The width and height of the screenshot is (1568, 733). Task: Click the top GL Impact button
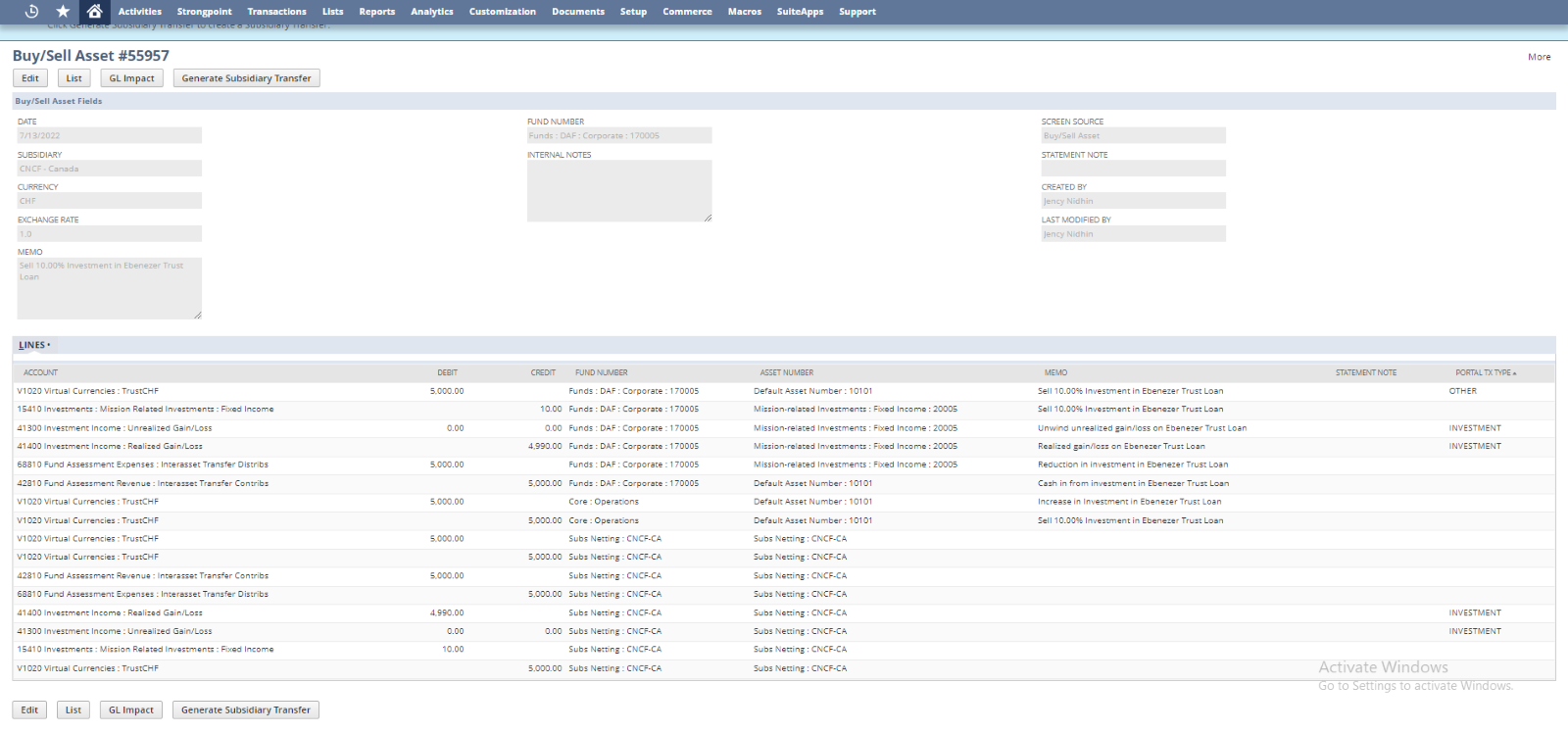point(131,78)
